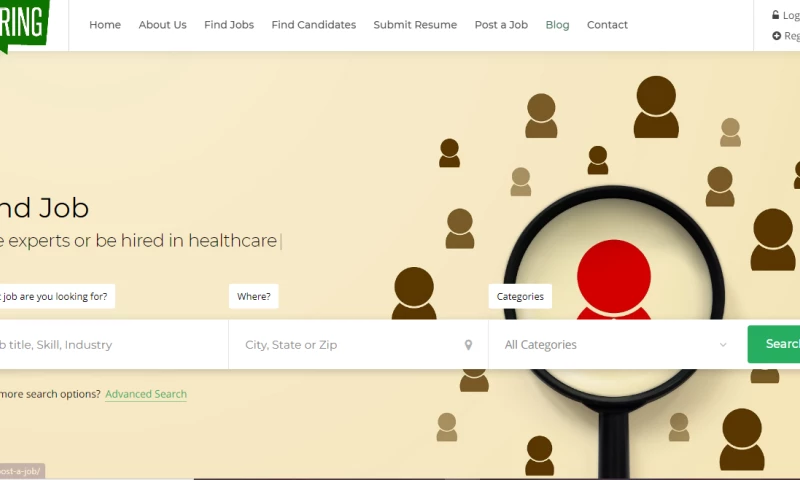Open the Advanced Search link
Viewport: 800px width, 480px height.
[x=146, y=394]
